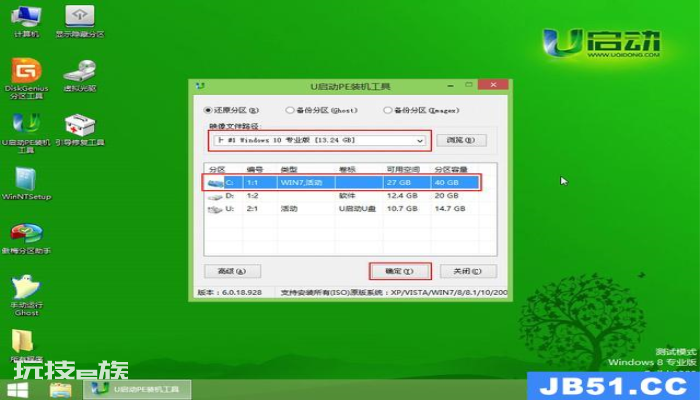700x400 pixels.
Task: Click the 关闭 close button
Action: 468,271
